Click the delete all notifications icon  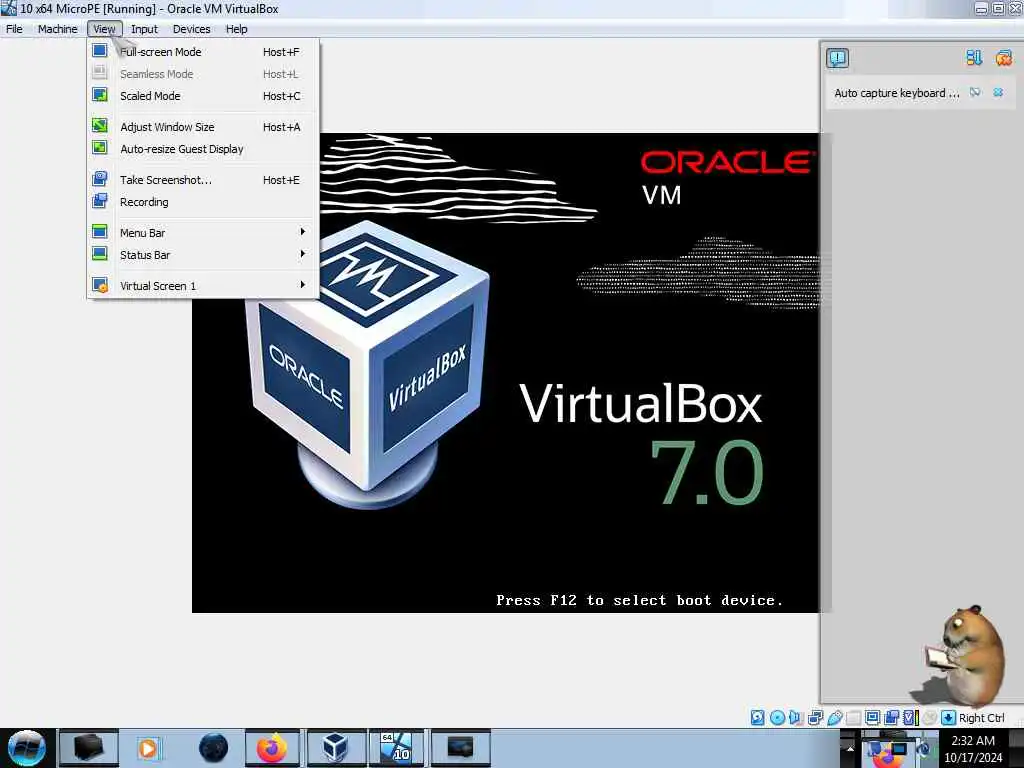1004,58
